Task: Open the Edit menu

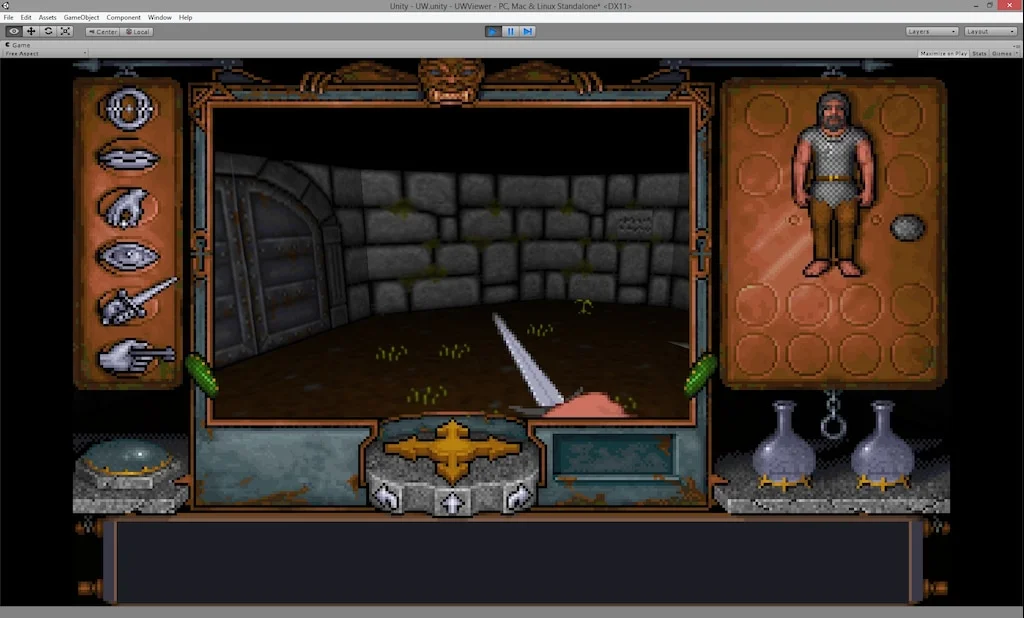Action: coord(26,18)
